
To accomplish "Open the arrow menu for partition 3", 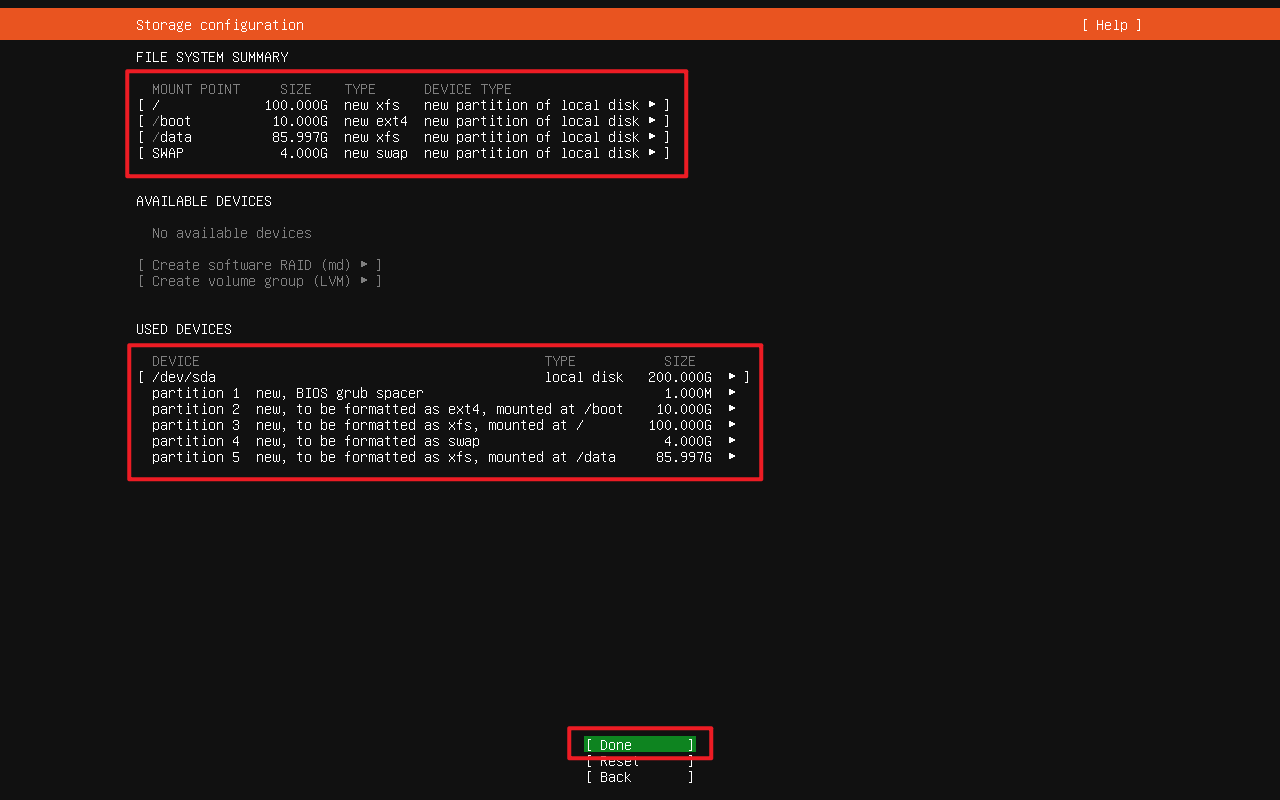I will click(732, 425).
